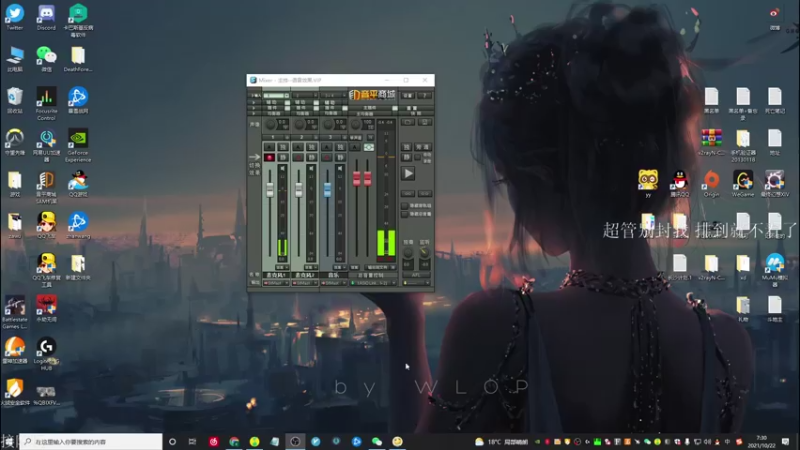Click the speaker icon on mixer channel 2
This screenshot has height=450, width=800.
[x=311, y=168]
